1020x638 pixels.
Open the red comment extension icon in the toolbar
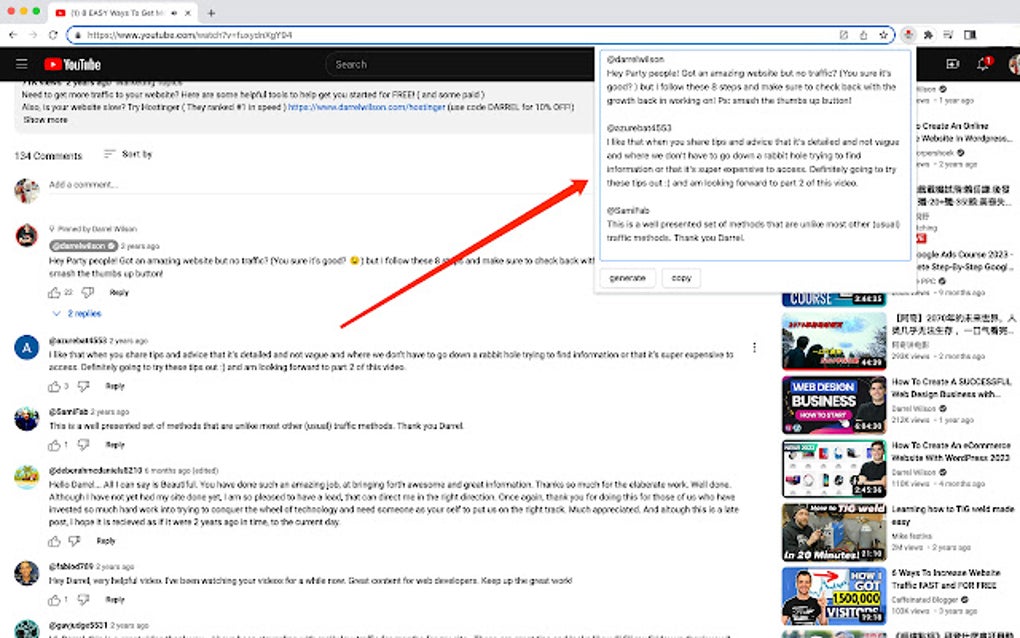click(x=908, y=34)
